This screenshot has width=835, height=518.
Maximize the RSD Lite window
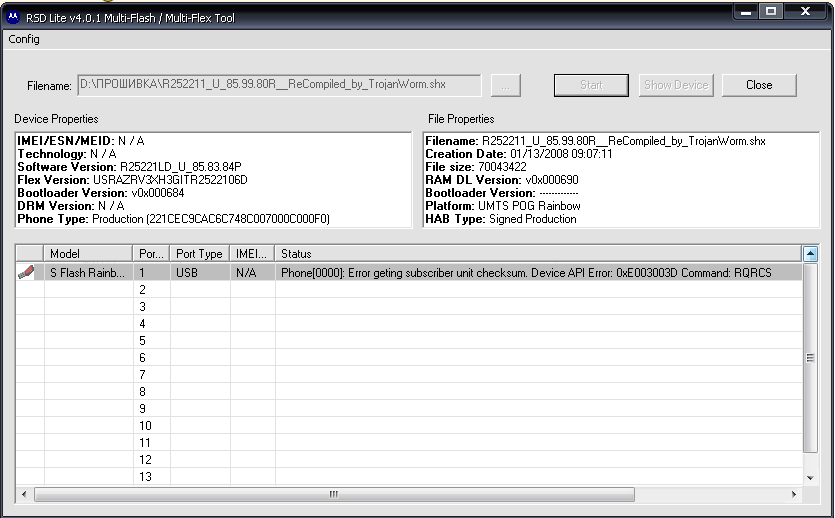click(x=771, y=11)
